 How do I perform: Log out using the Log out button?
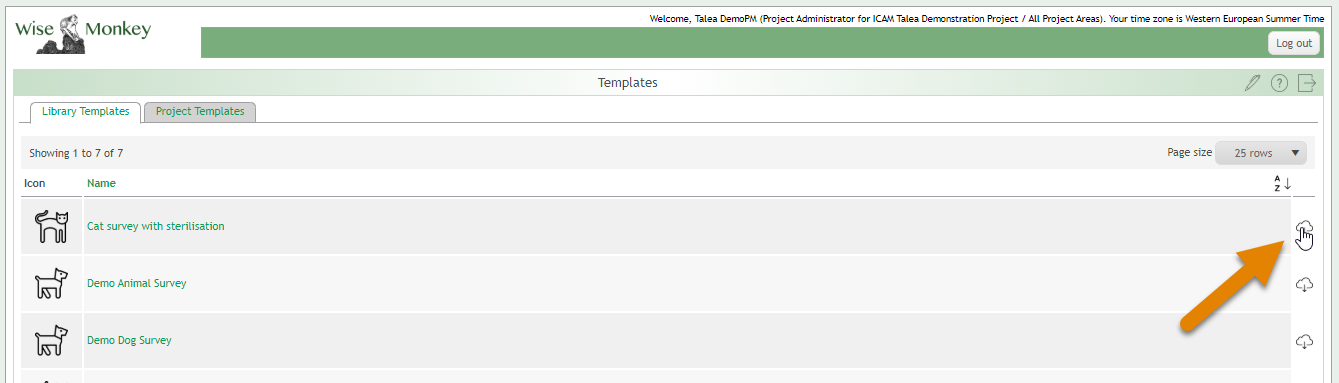pos(1294,43)
